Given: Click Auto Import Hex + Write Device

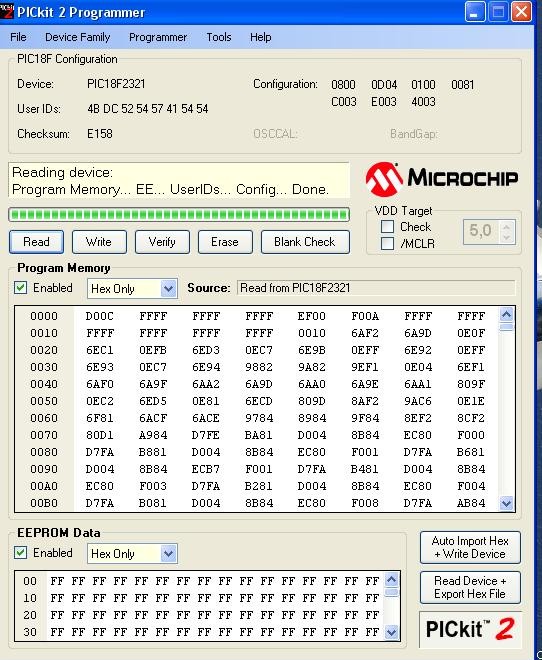Looking at the screenshot, I should 470,547.
